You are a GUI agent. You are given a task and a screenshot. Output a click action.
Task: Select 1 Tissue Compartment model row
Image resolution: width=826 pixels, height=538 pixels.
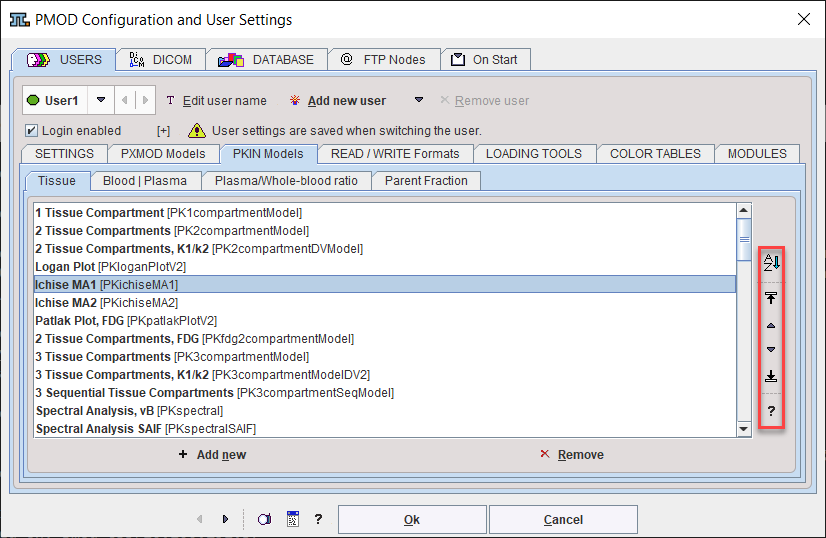pyautogui.click(x=385, y=213)
